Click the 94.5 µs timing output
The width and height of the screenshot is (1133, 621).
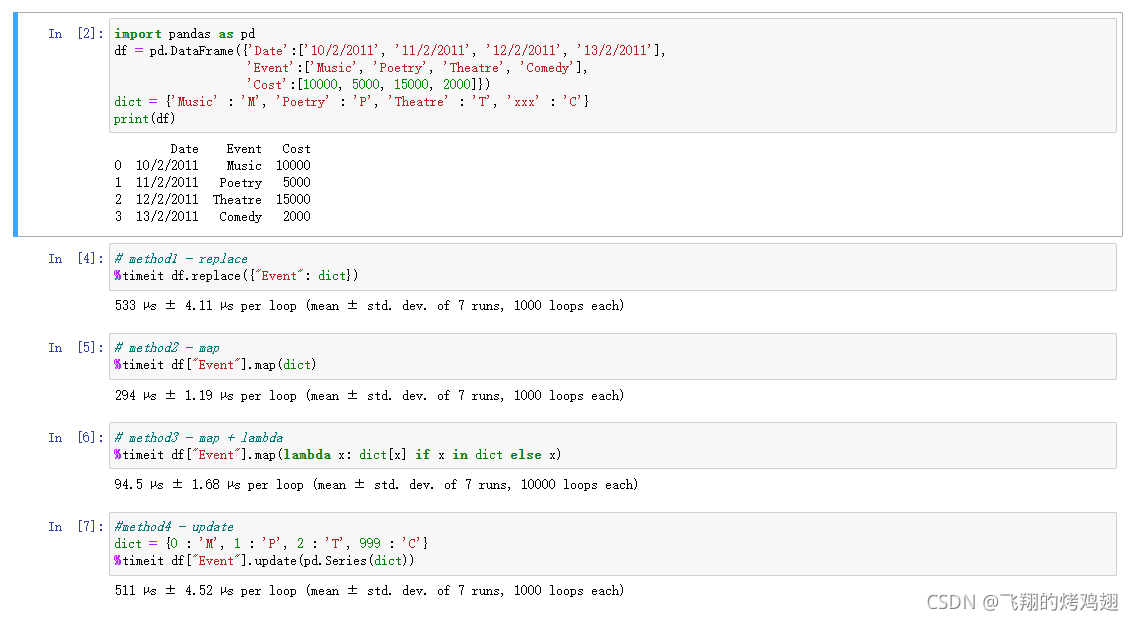tap(376, 484)
